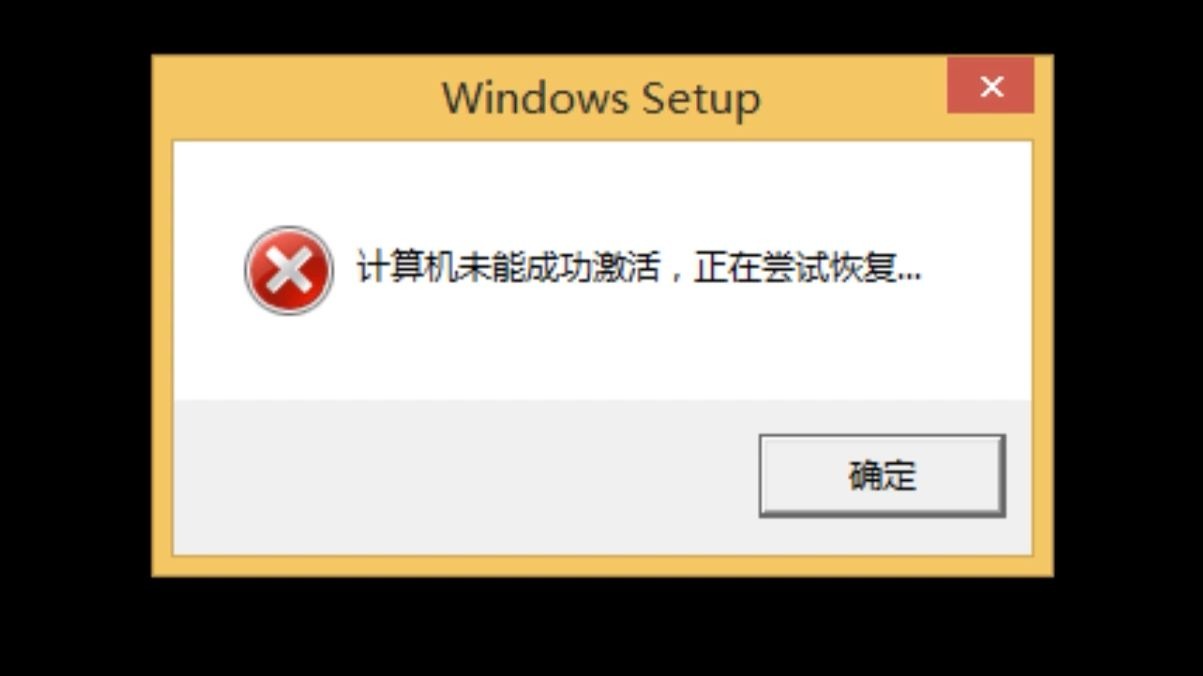Click the 正在尝试恢复... portion of the message

point(808,269)
